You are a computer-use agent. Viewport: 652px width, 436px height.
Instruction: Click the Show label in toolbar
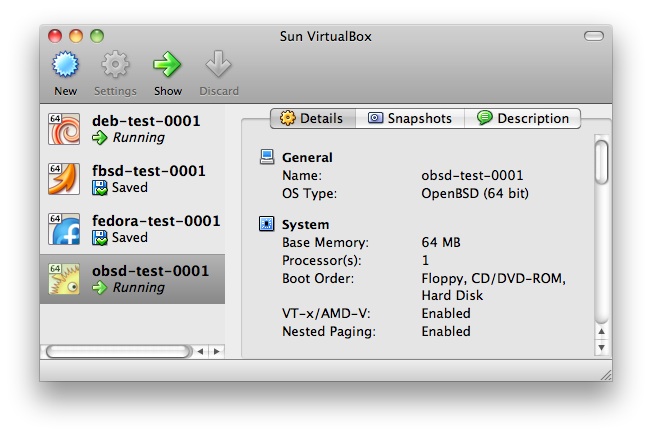coord(168,91)
